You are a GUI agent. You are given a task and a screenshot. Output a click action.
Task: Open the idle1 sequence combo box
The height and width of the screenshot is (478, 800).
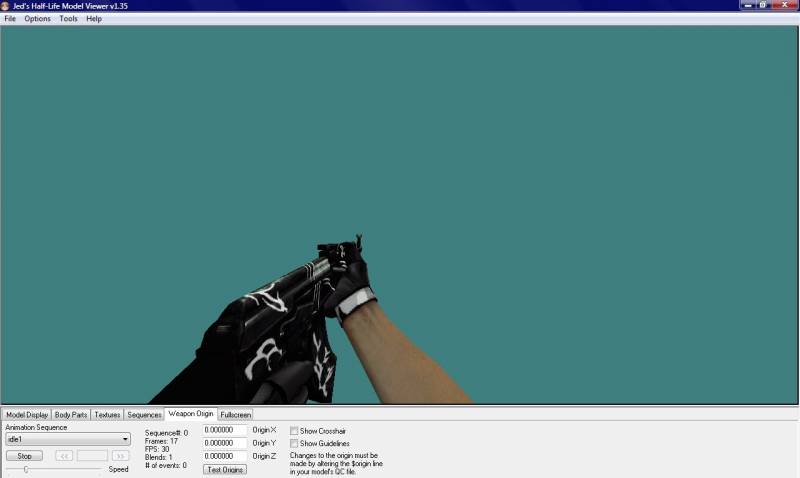click(68, 439)
